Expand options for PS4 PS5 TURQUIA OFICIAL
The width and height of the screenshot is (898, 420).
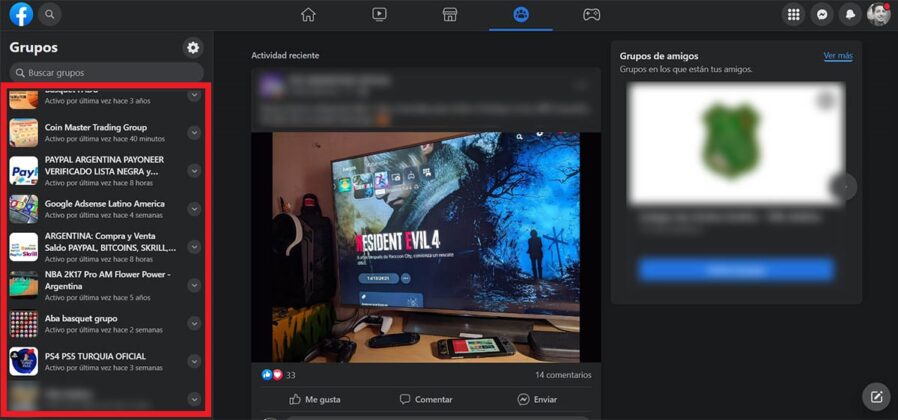coord(194,362)
